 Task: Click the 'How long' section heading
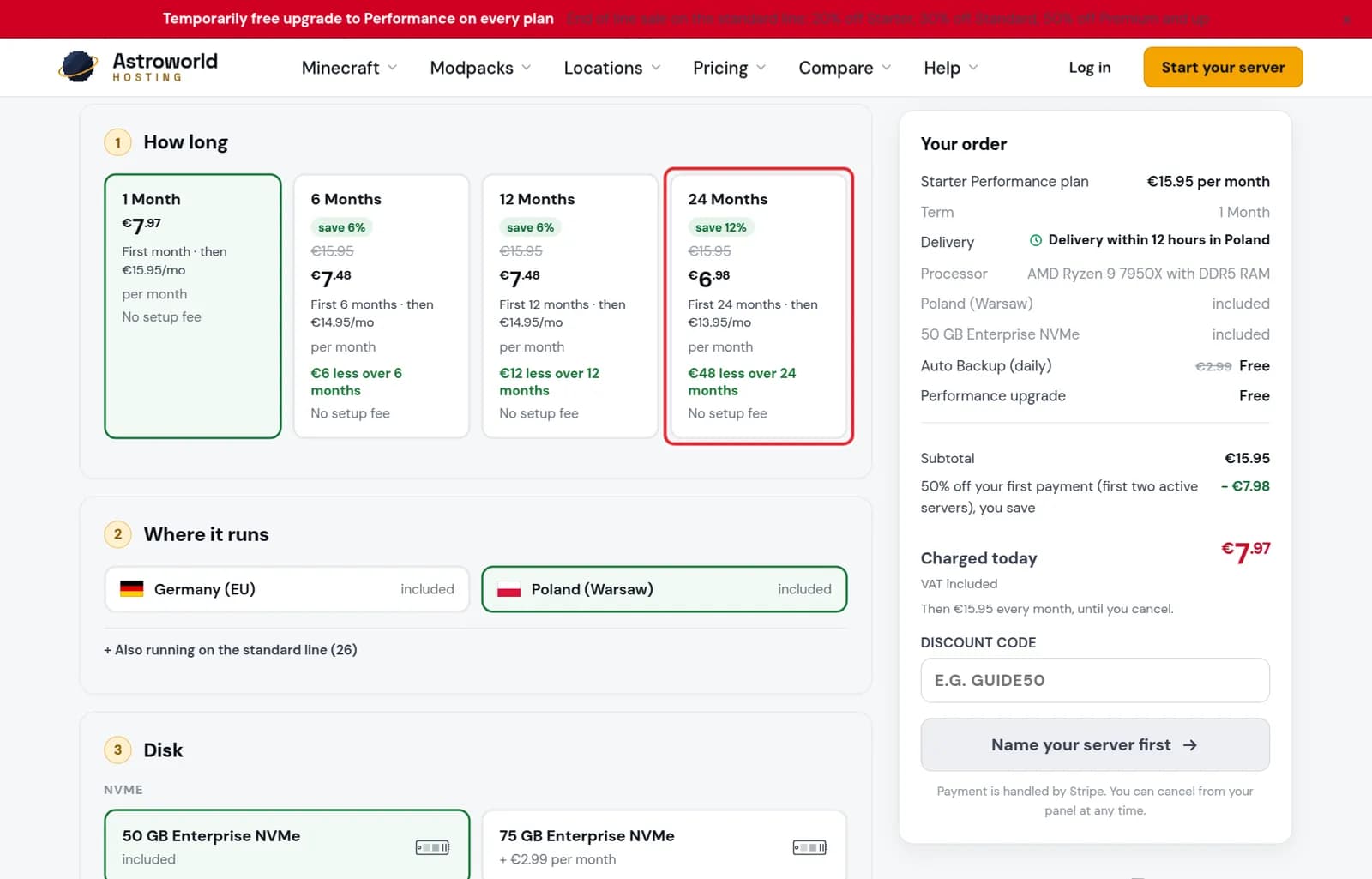(185, 142)
